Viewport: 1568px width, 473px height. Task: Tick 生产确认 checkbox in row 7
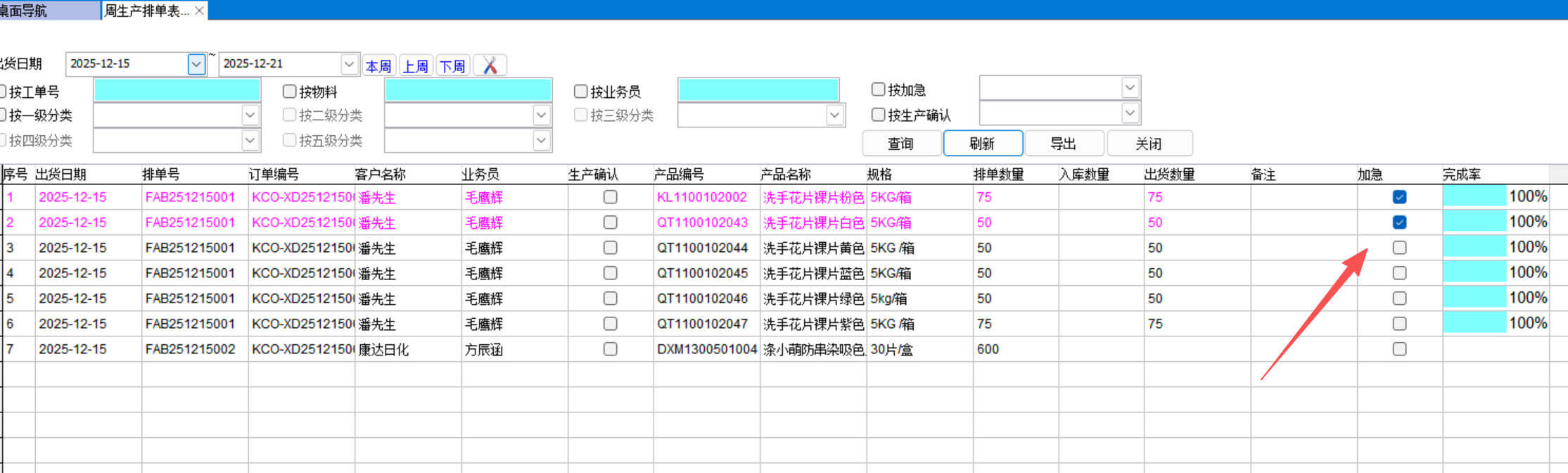[610, 349]
